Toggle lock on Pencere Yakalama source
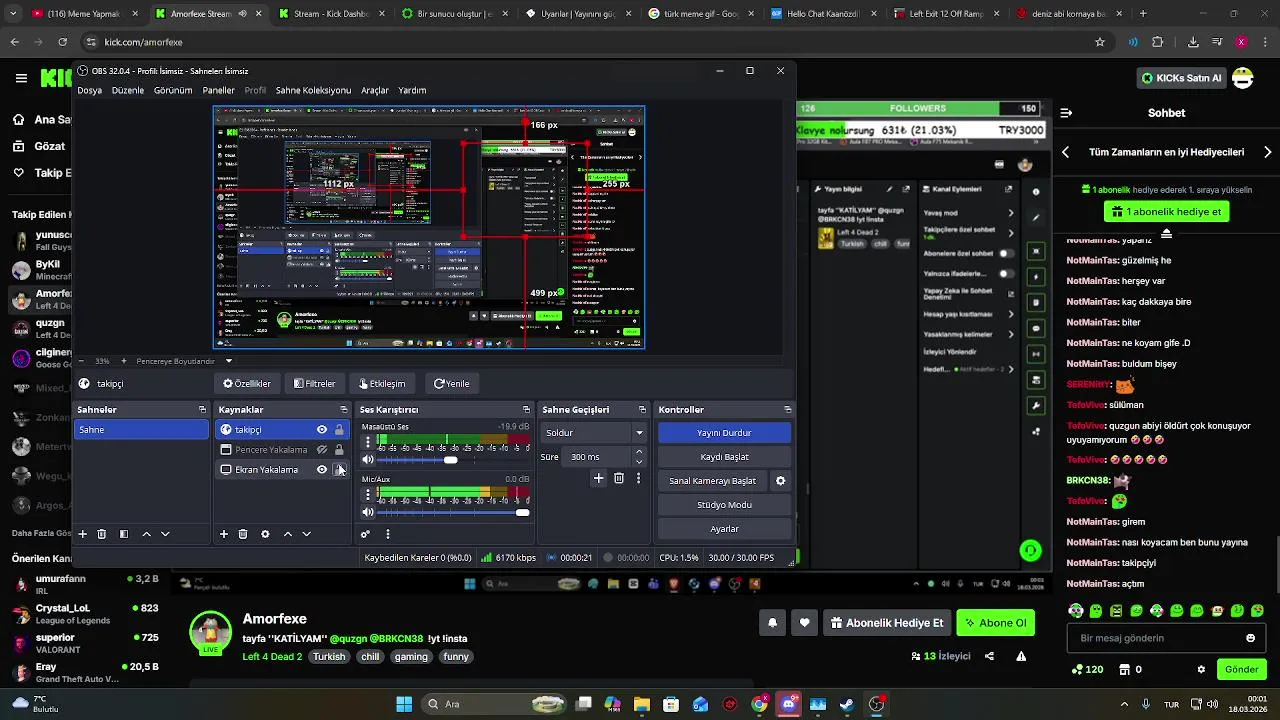The height and width of the screenshot is (720, 1280). click(x=339, y=450)
